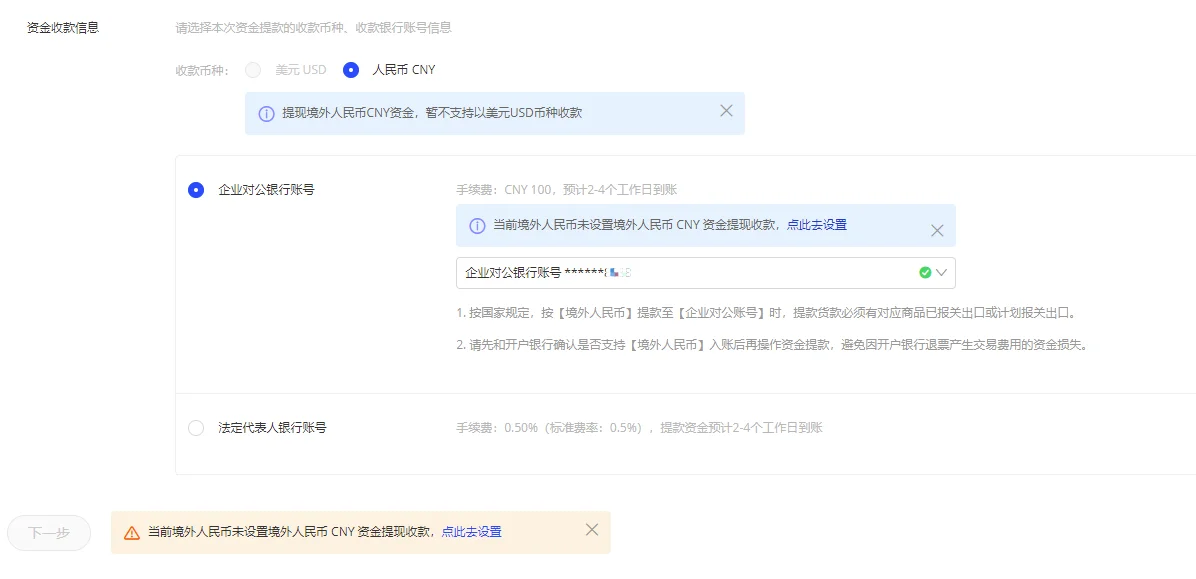Click info icon in USD-not-supported notice
Image resolution: width=1196 pixels, height=579 pixels.
266,114
